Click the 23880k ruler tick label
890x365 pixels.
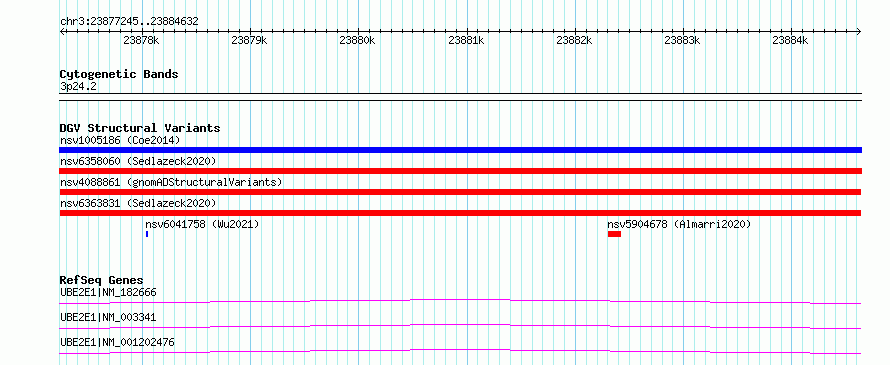coord(358,40)
